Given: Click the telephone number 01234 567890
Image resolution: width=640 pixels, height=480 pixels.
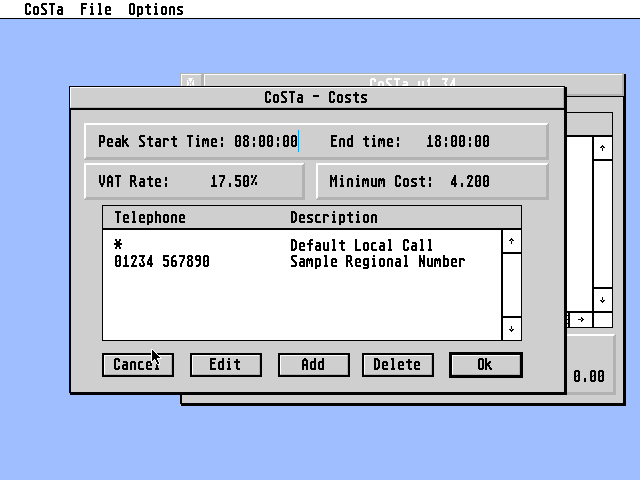Looking at the screenshot, I should tap(162, 261).
